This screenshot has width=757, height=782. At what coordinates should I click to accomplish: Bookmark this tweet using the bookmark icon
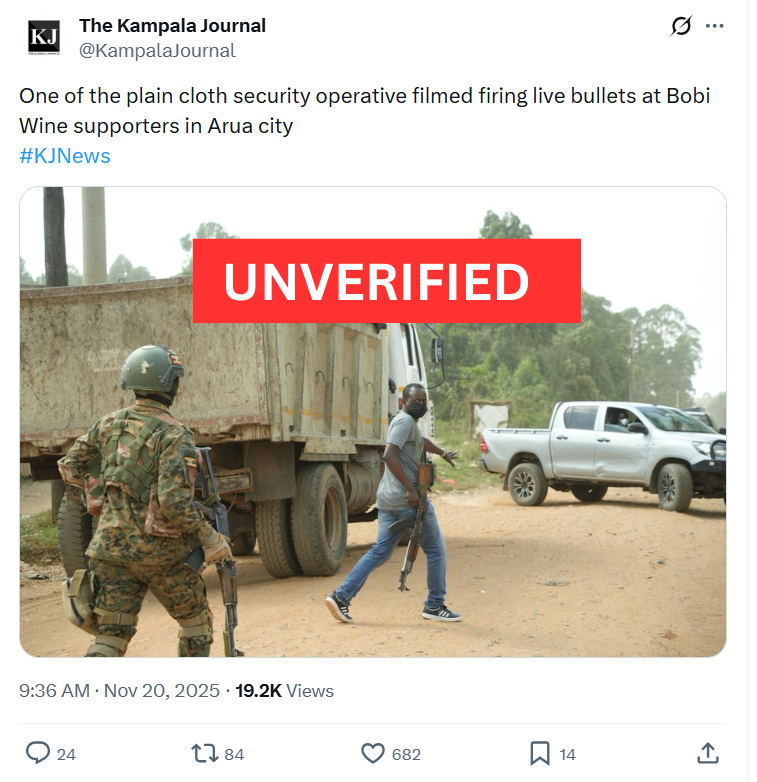pos(539,753)
